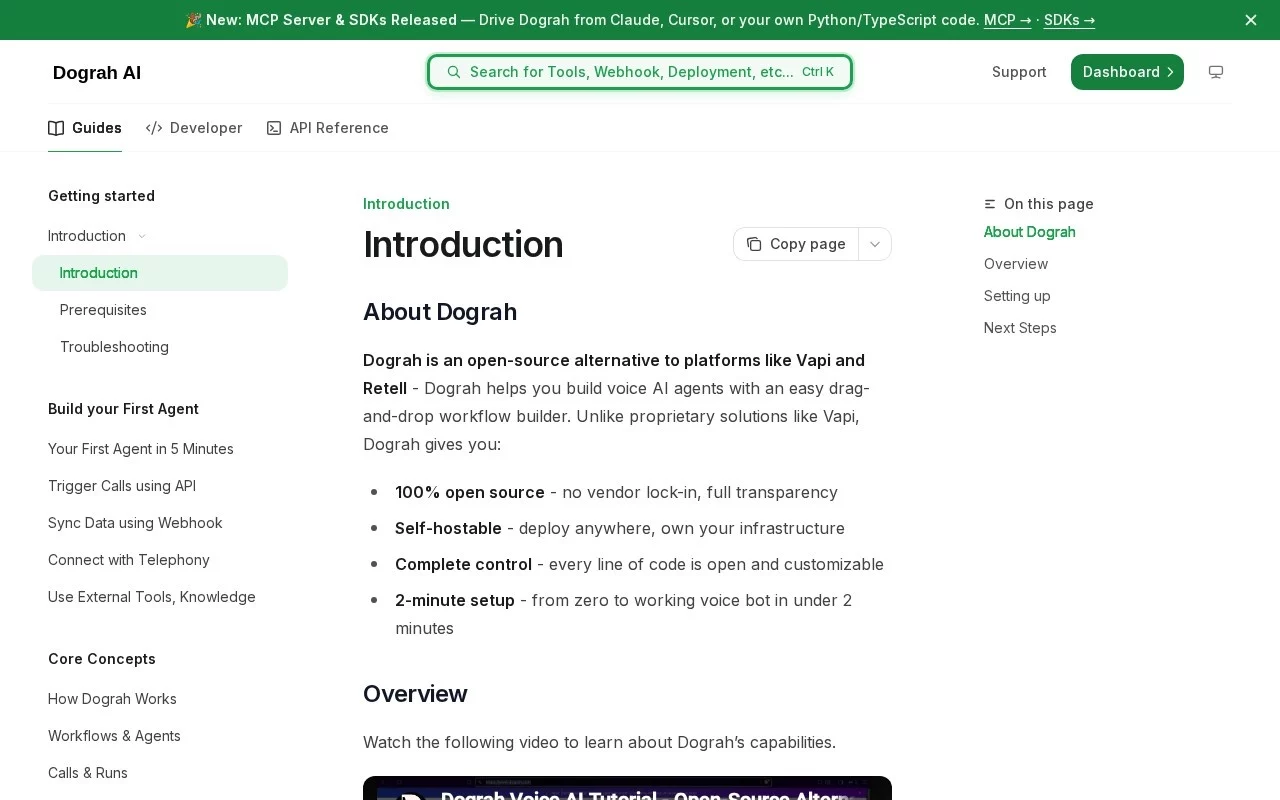
Task: Open Workflows & Agents page
Action: [x=114, y=736]
